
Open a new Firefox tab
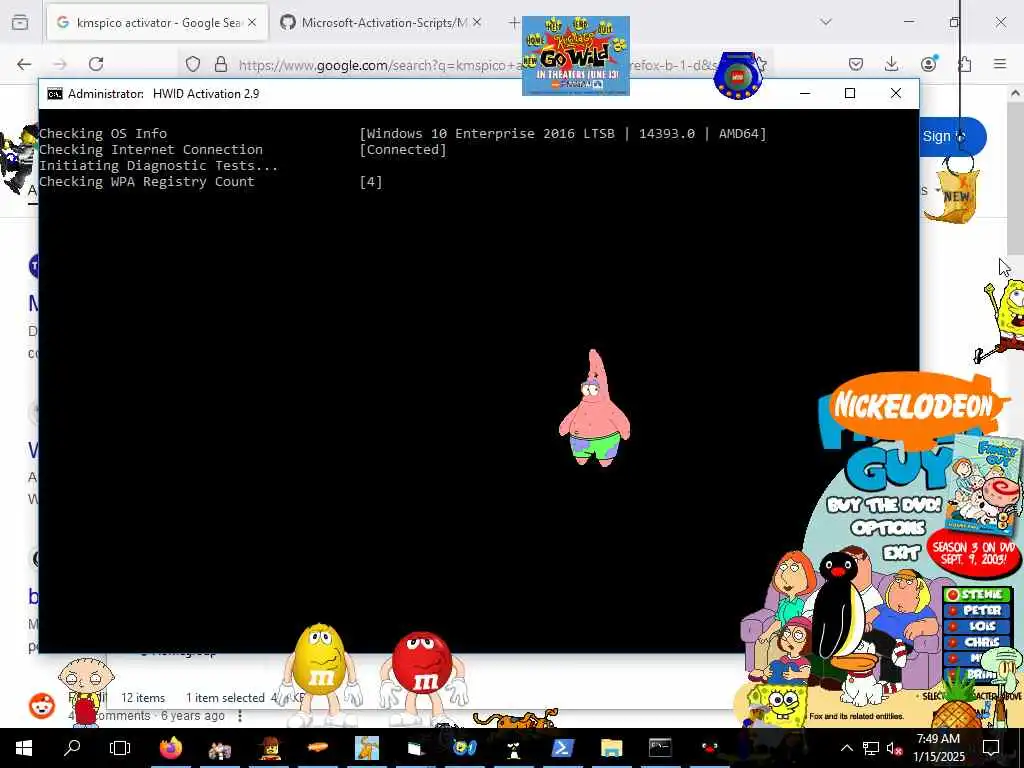pos(514,23)
